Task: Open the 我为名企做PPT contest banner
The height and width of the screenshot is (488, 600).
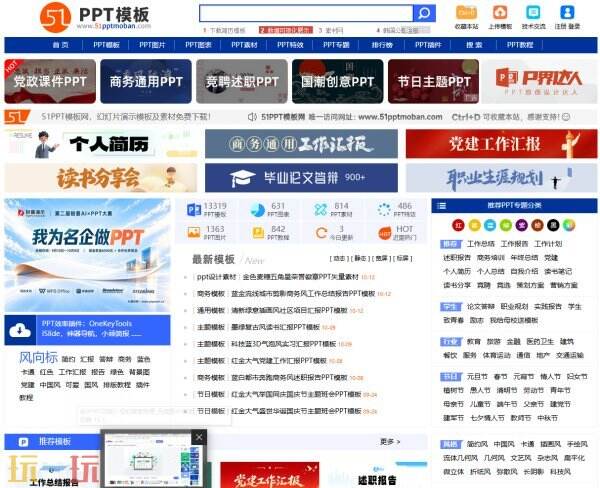Action: tap(87, 255)
